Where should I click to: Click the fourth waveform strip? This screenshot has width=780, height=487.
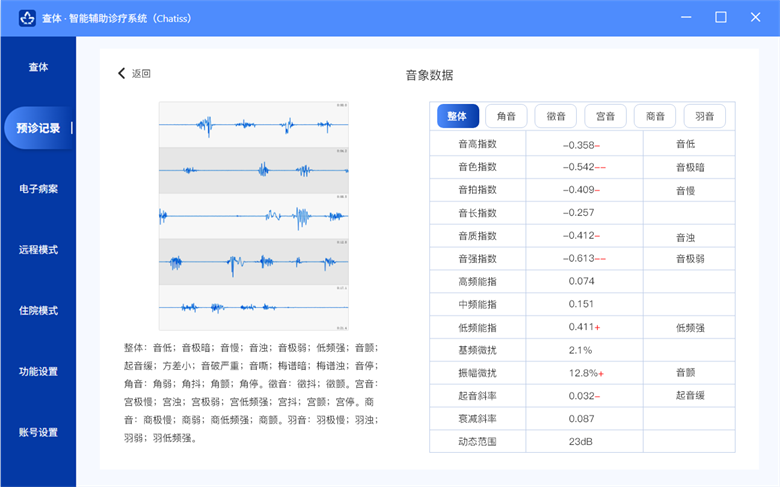[254, 262]
